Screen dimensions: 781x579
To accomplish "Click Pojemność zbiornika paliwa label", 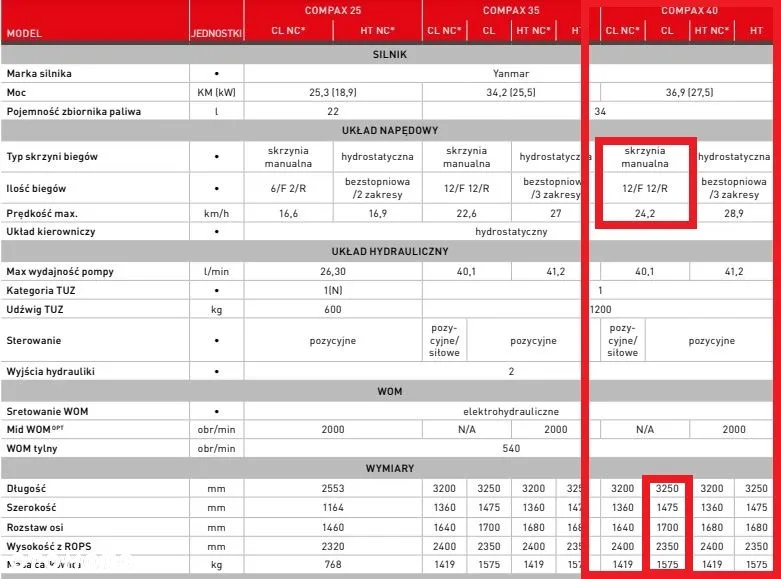I will pyautogui.click(x=74, y=111).
